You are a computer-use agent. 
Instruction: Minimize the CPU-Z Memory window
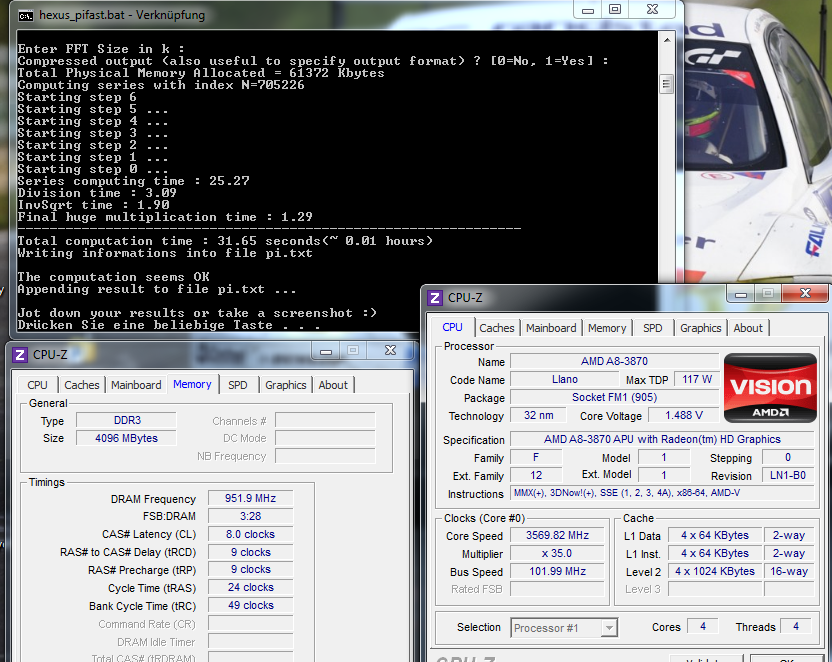[x=326, y=351]
